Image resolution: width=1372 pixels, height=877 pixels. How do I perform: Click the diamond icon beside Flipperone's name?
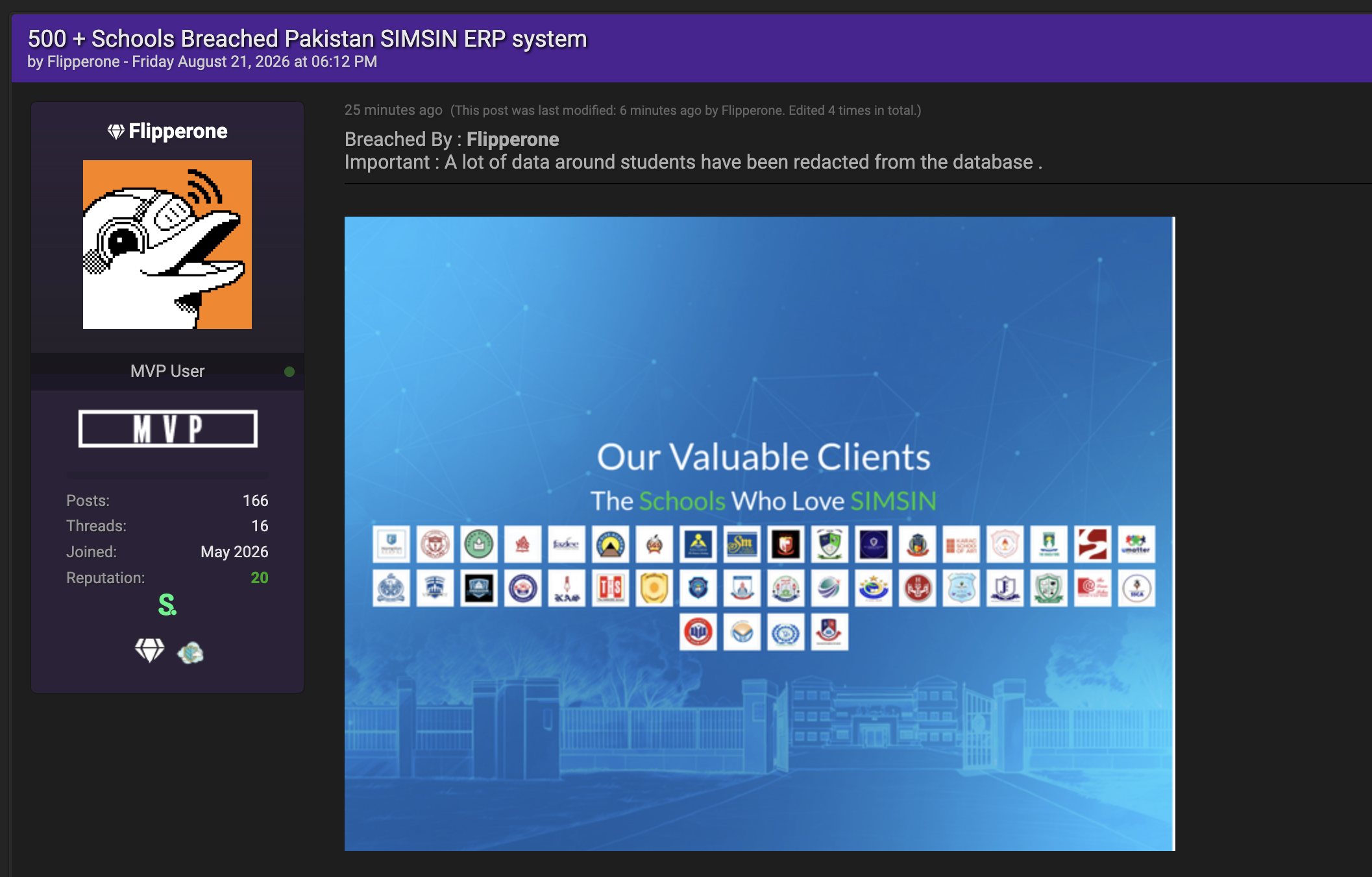tap(116, 132)
